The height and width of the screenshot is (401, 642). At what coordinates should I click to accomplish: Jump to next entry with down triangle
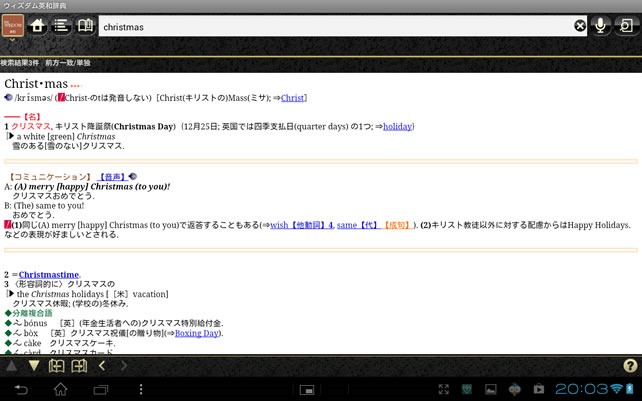(33, 366)
